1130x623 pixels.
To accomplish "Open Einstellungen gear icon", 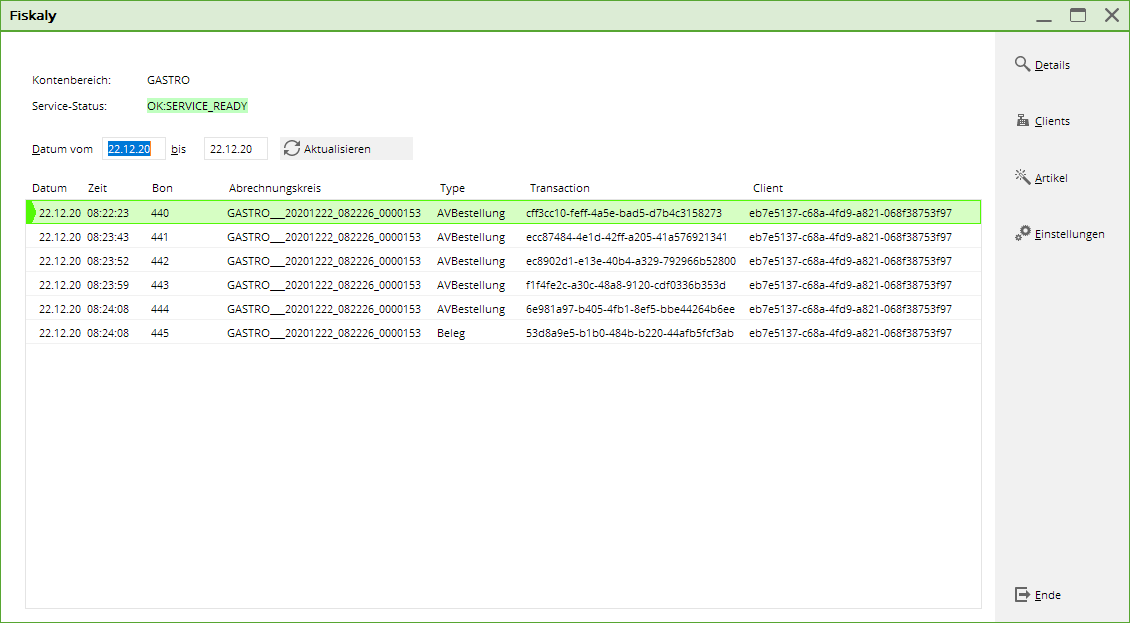I will coord(1022,233).
